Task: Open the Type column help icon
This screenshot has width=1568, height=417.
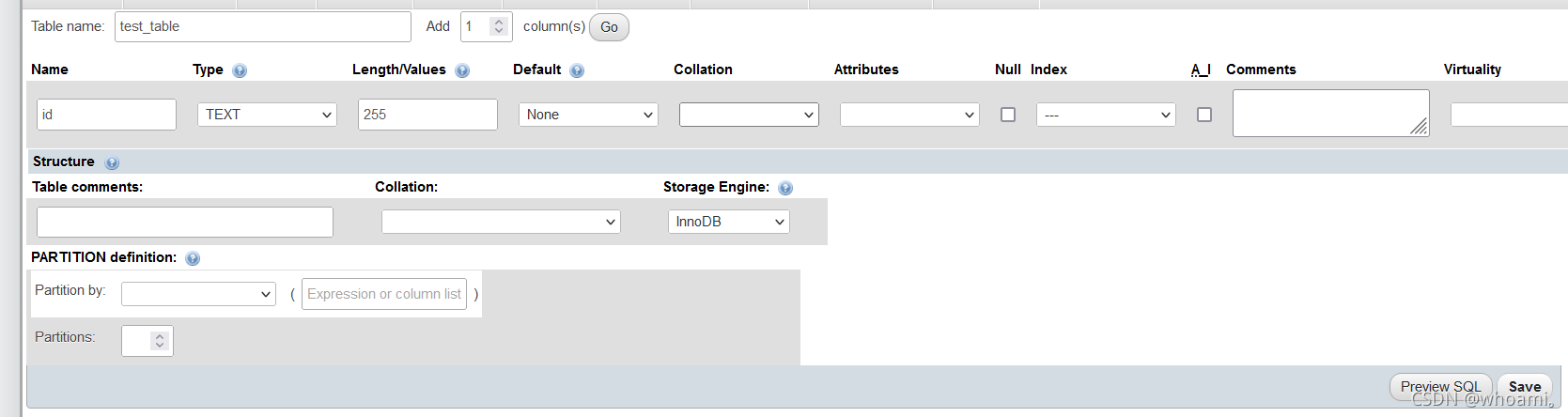Action: (240, 70)
